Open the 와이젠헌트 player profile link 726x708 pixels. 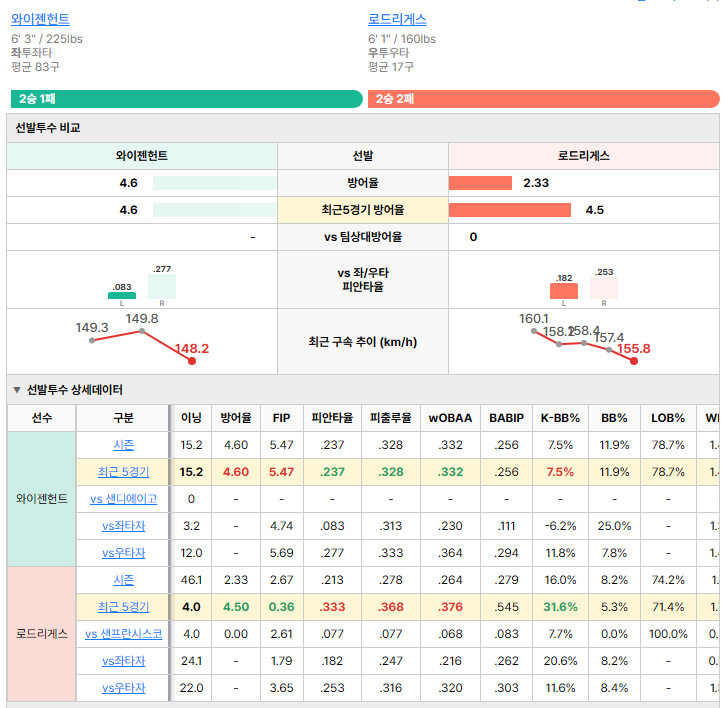click(40, 19)
